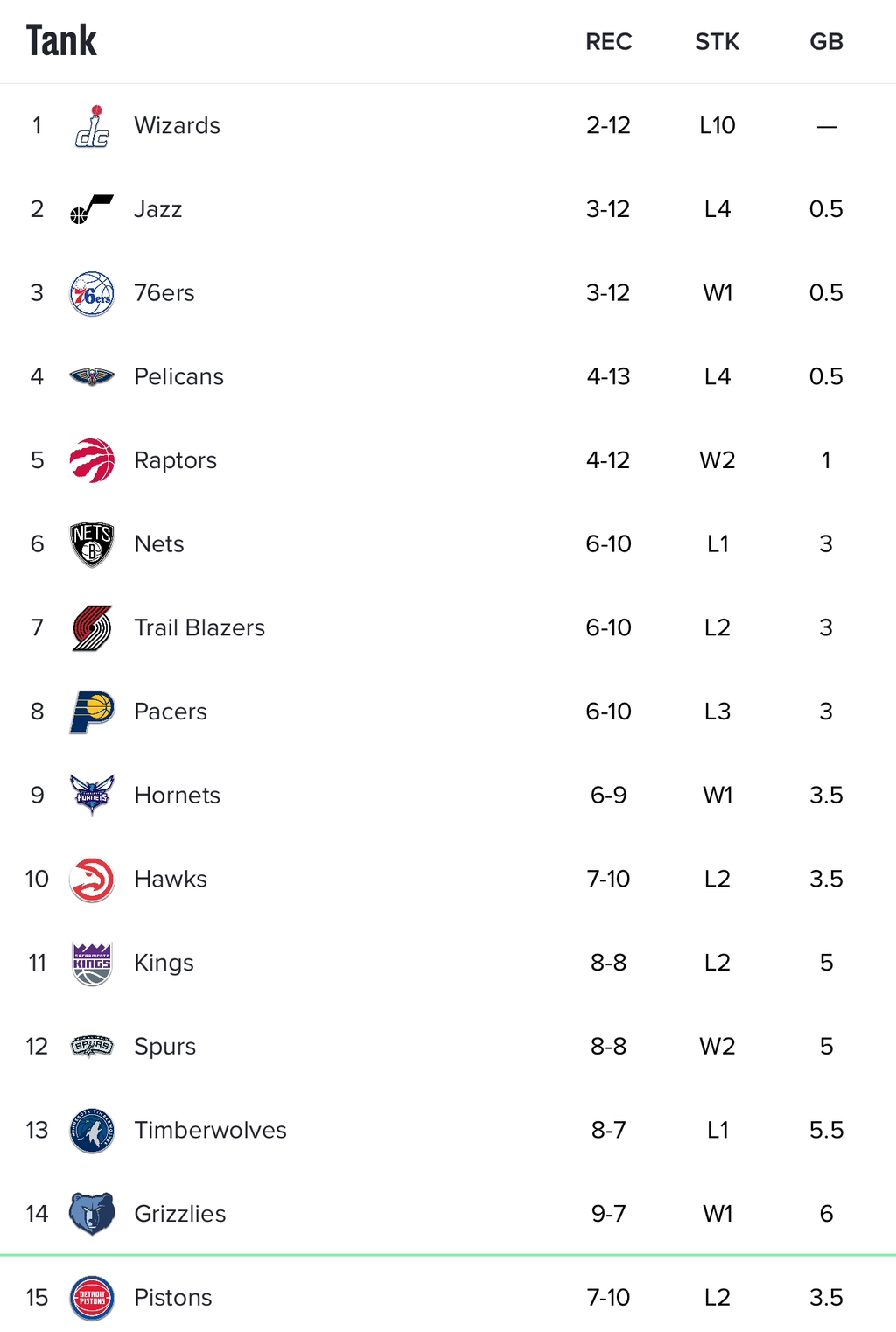Click the Pacers logo icon
Screen dimensions: 896x1332
pyautogui.click(x=92, y=712)
